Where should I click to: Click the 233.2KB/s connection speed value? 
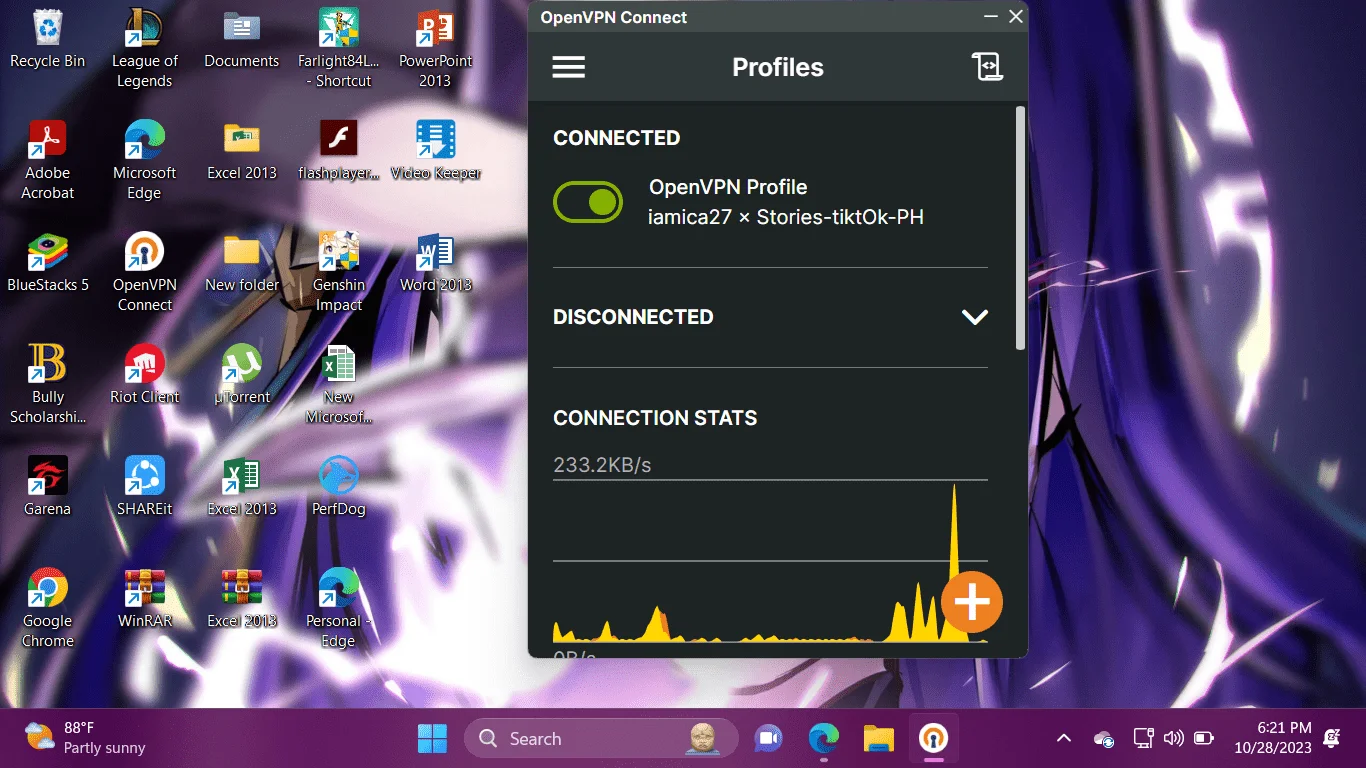pos(602,465)
